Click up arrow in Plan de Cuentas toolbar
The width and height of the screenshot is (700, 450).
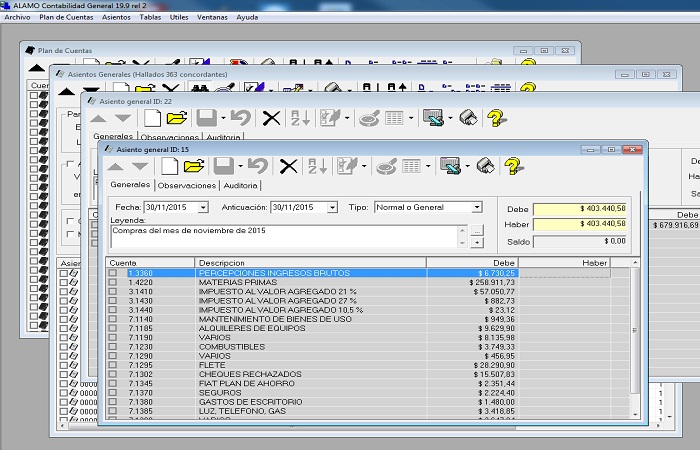tap(37, 68)
